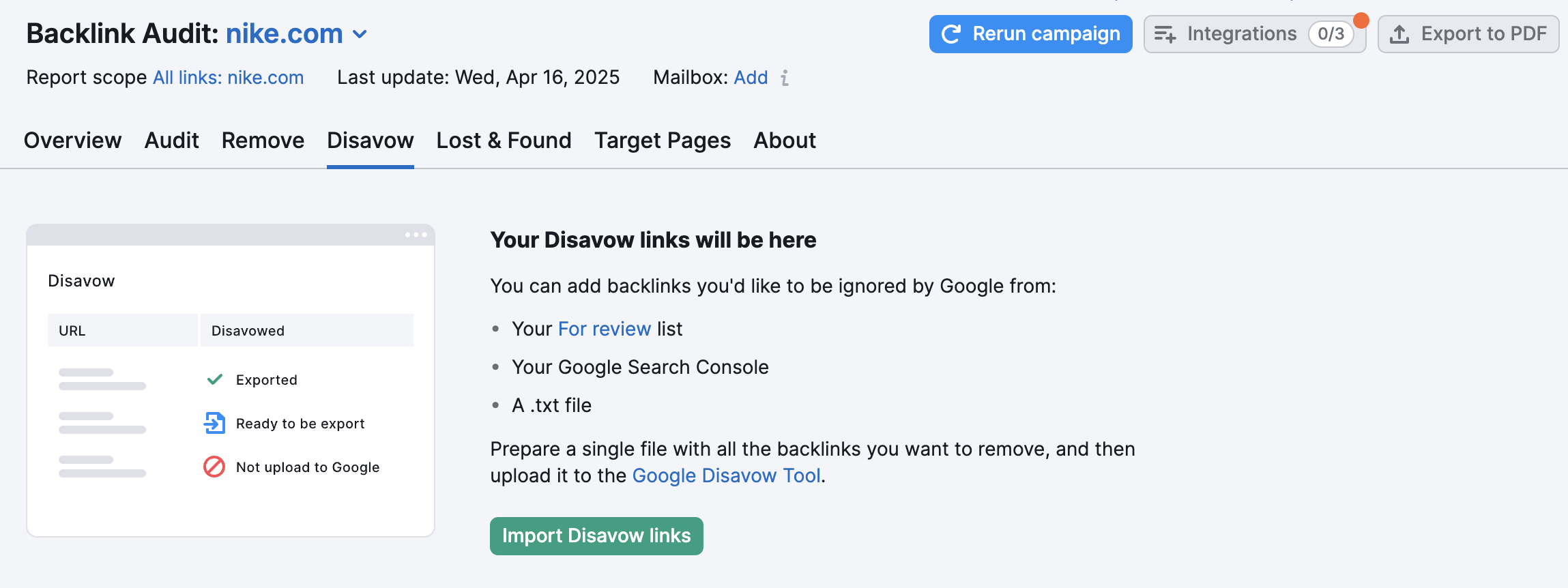
Task: Go to the Remove tab
Action: pos(263,141)
